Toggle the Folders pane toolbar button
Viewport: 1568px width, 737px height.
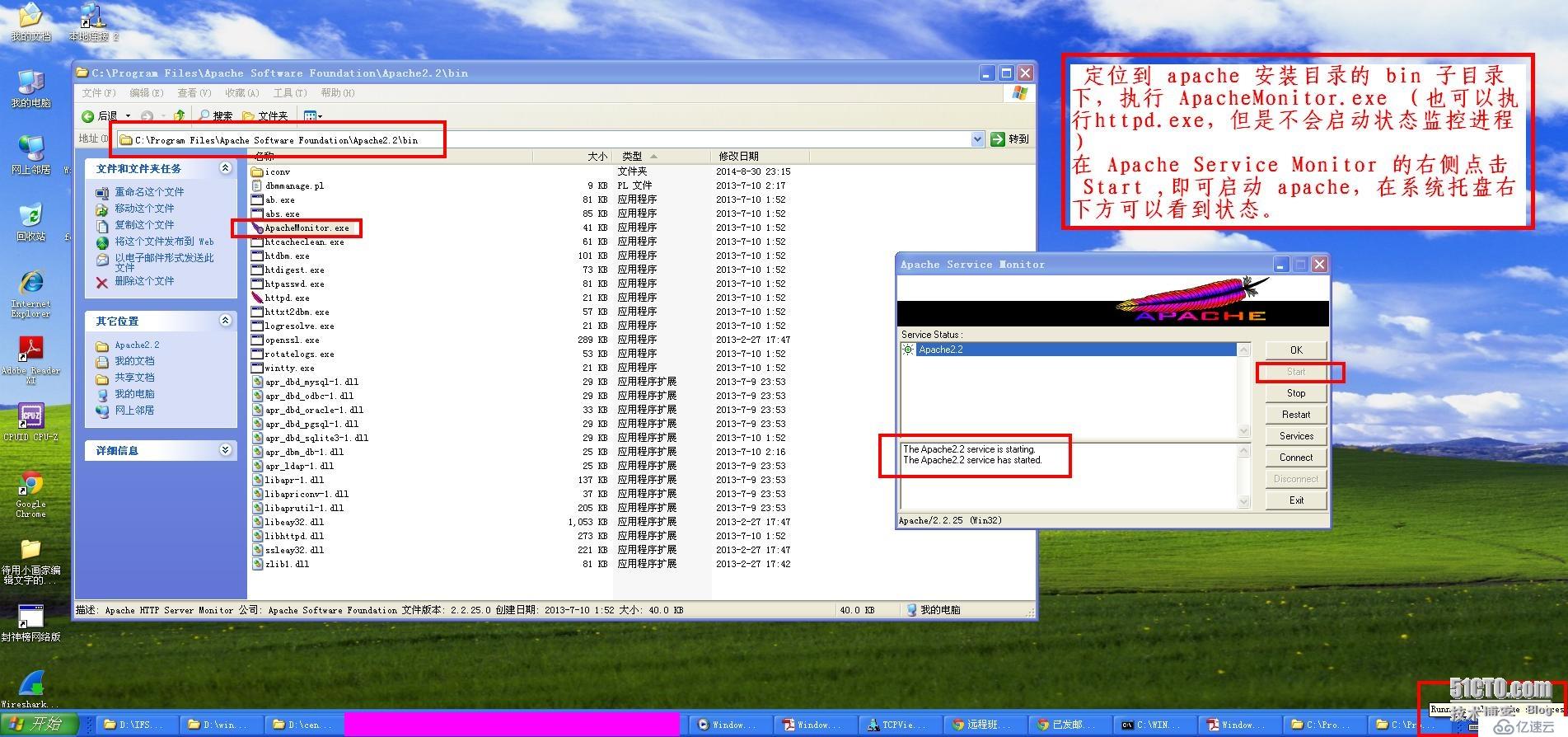[x=264, y=115]
